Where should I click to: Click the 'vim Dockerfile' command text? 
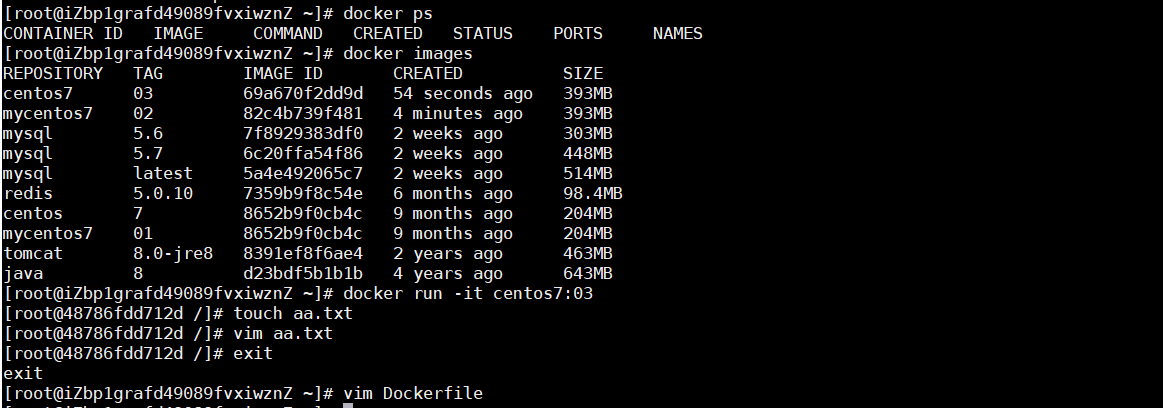point(412,393)
